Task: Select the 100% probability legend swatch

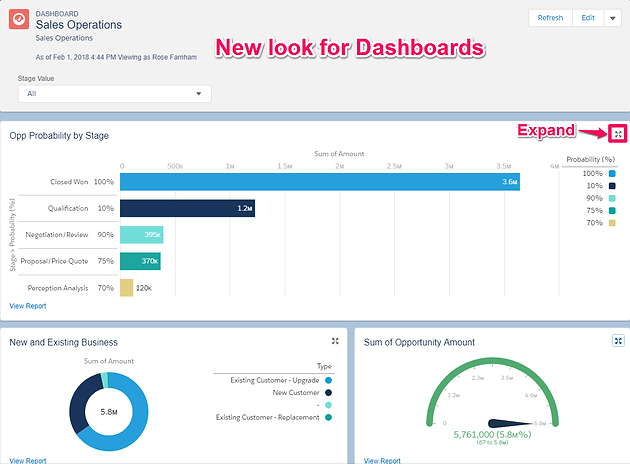Action: [x=612, y=174]
